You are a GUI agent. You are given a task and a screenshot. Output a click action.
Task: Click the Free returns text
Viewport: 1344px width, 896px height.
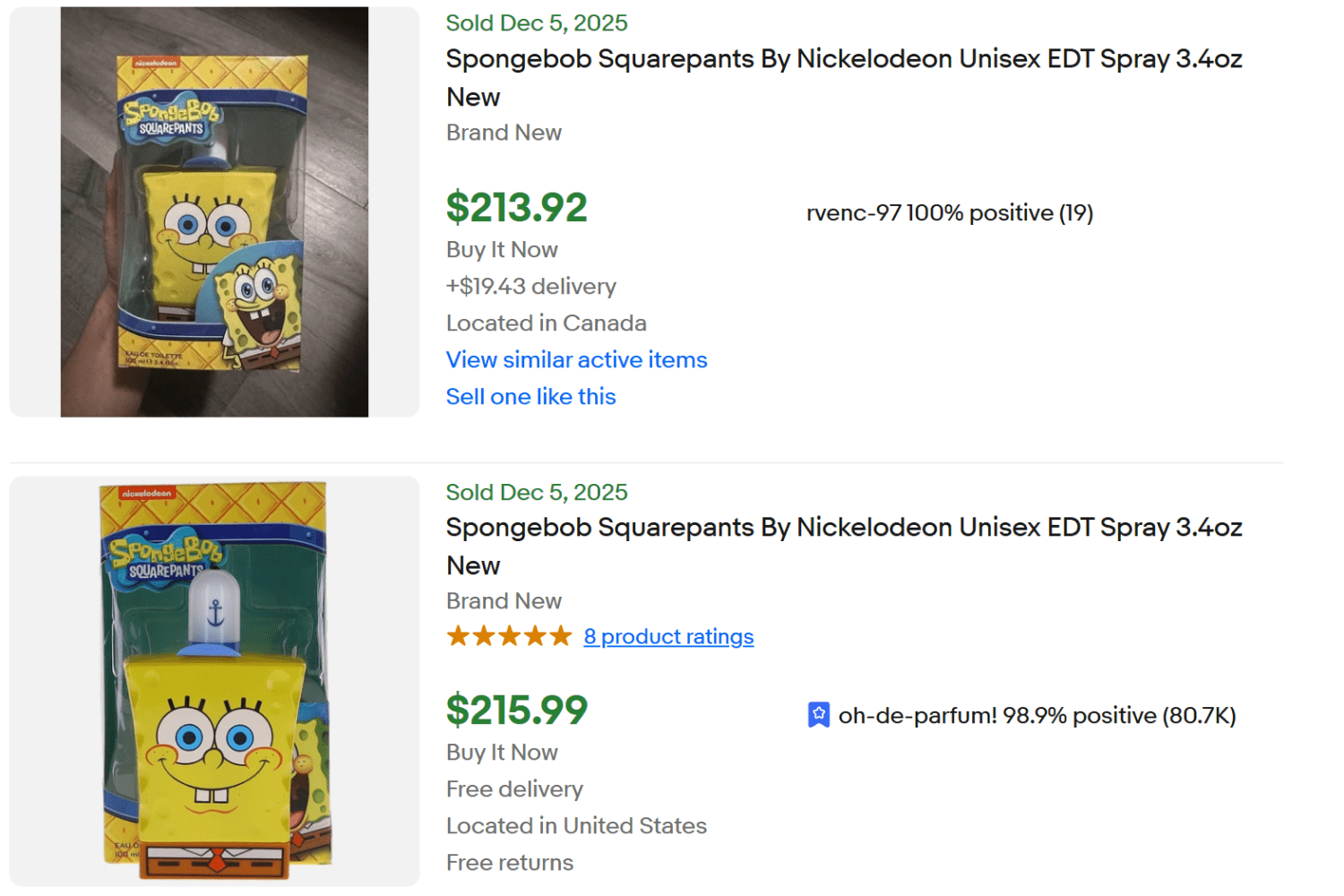click(509, 862)
